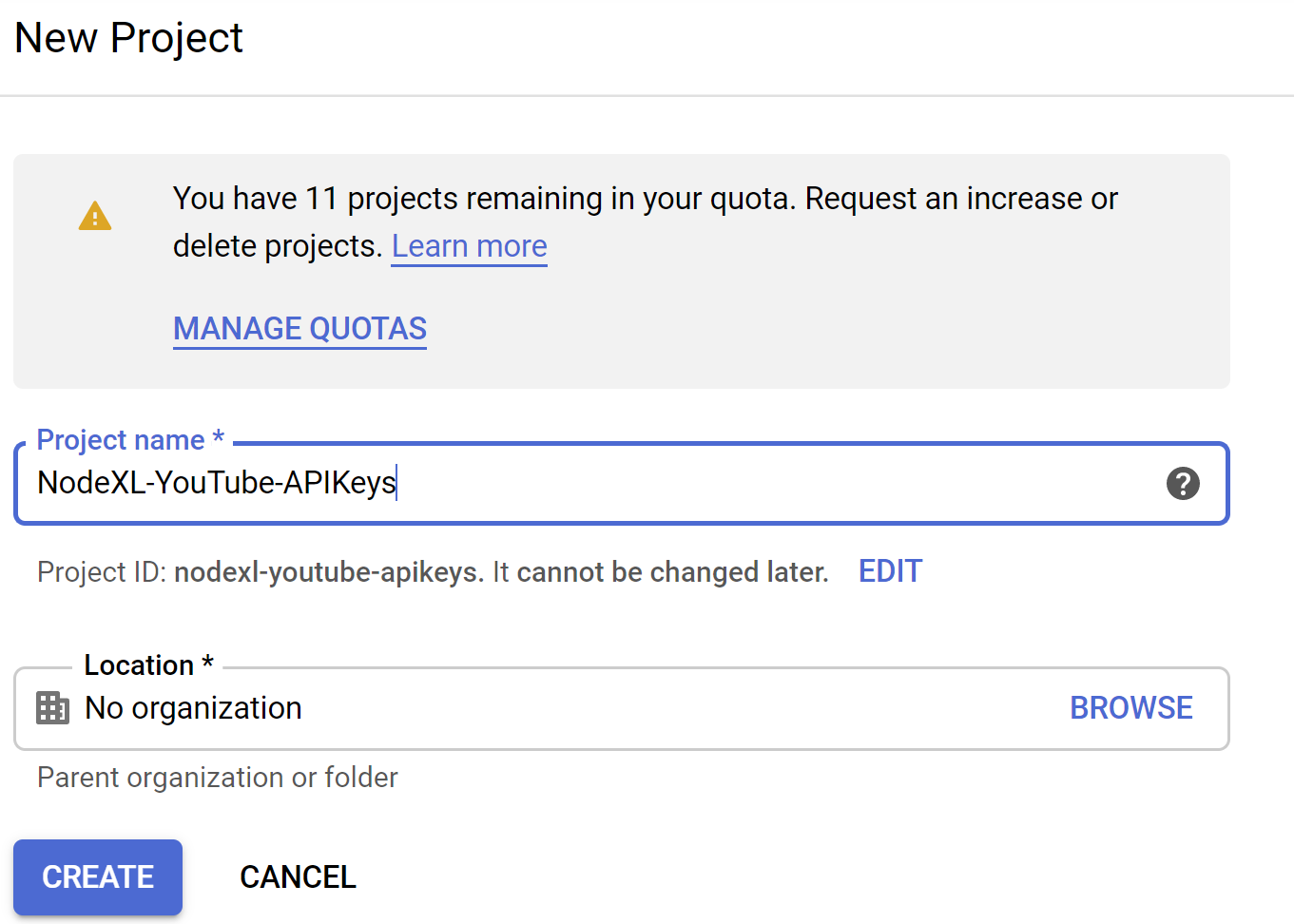The width and height of the screenshot is (1294, 924).
Task: Click the nodexl-youtube-apikeys Project ID text
Action: click(x=328, y=572)
